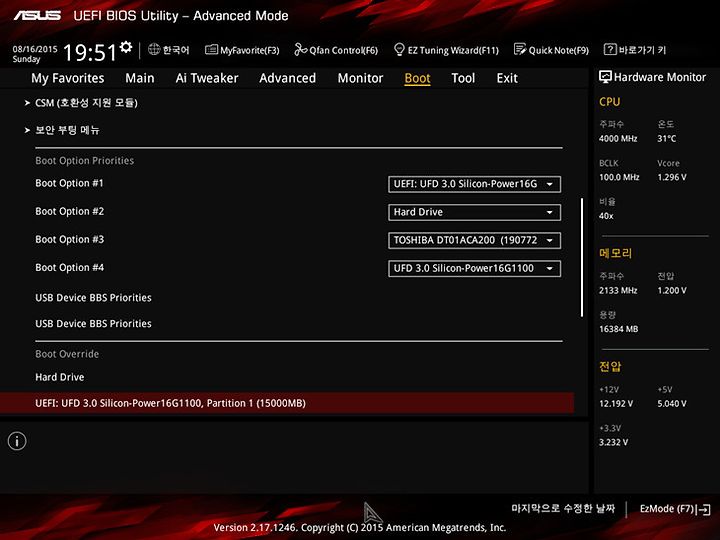Click the BCLK value 100.0 MHz
Viewport: 720px width, 540px height.
click(619, 177)
